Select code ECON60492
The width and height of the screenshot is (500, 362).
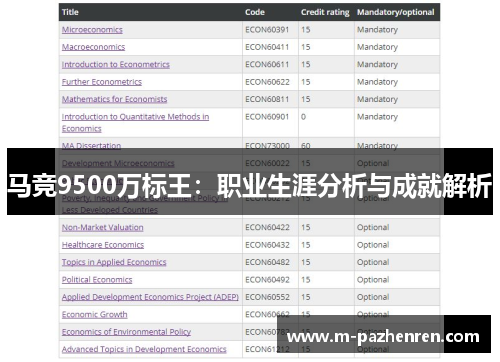pyautogui.click(x=267, y=280)
